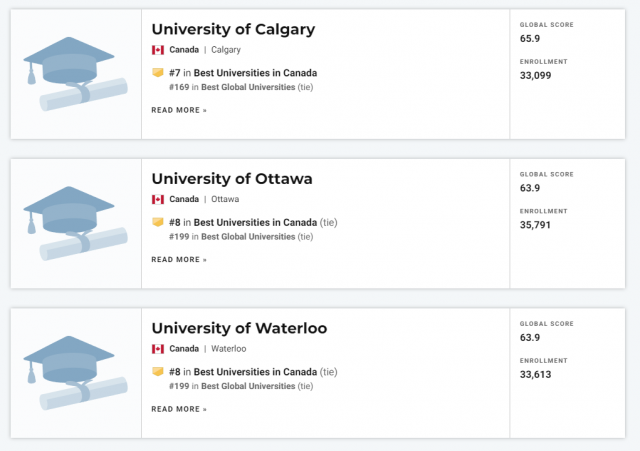Click Read More for University of Calgary

click(179, 110)
